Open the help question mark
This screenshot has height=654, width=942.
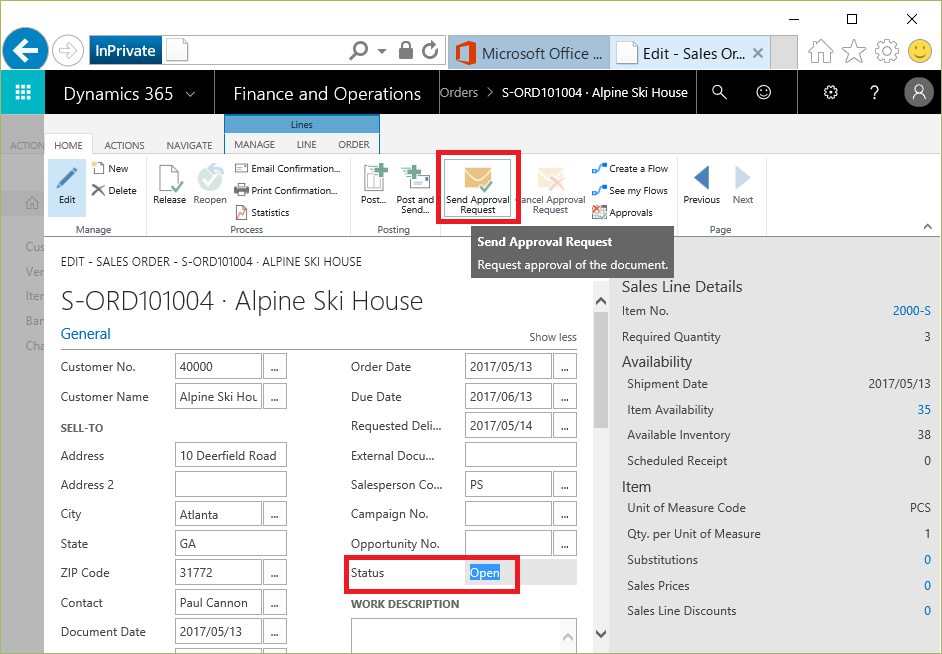click(x=874, y=92)
